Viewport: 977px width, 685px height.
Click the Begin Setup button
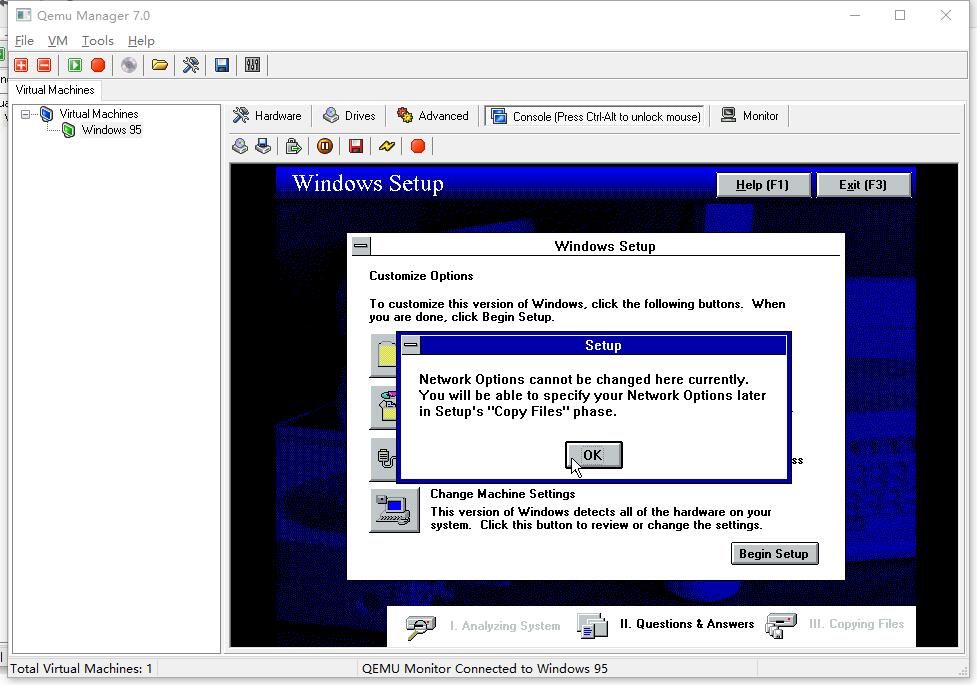pyautogui.click(x=774, y=553)
